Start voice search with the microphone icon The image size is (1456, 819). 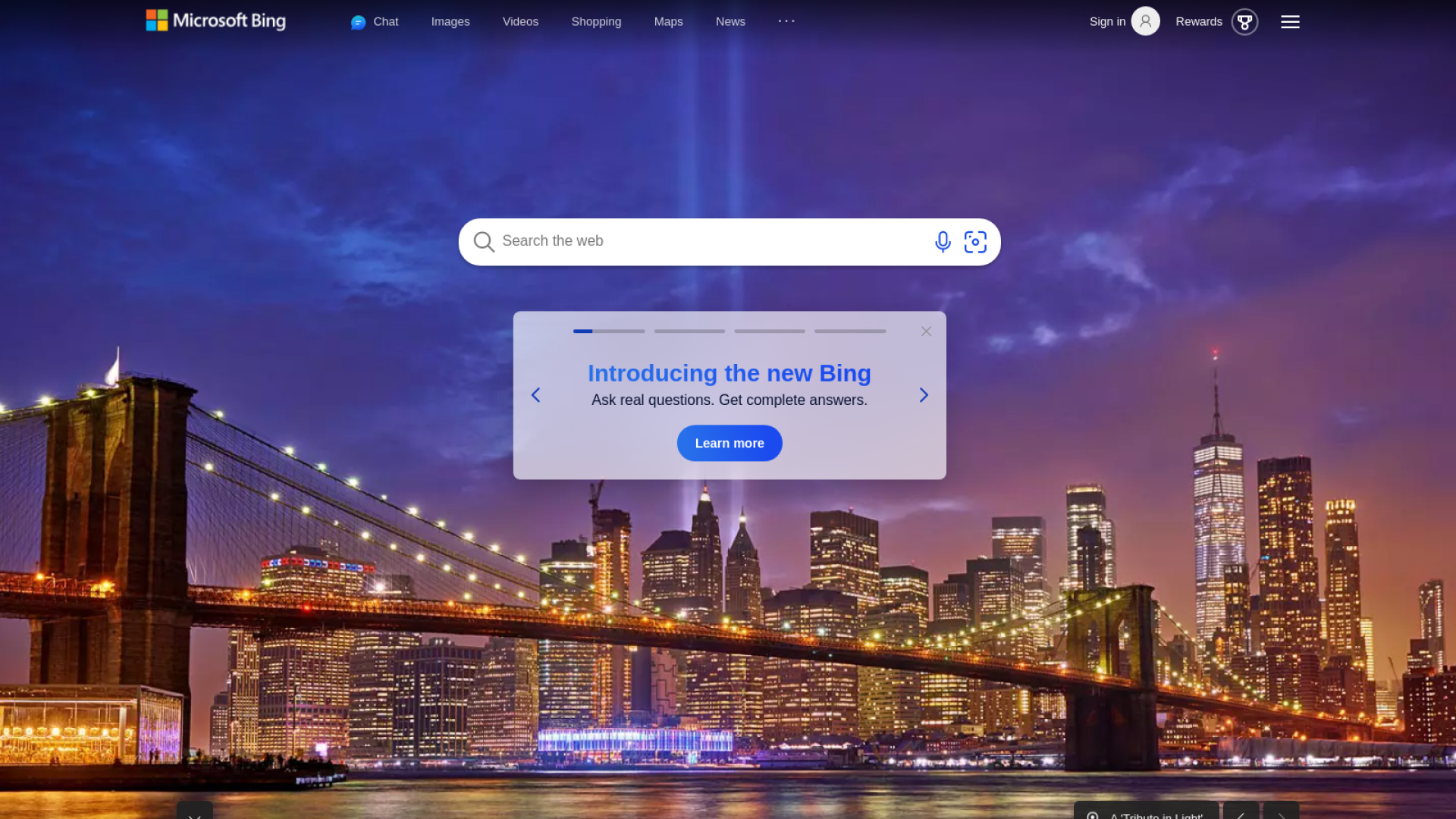(943, 242)
